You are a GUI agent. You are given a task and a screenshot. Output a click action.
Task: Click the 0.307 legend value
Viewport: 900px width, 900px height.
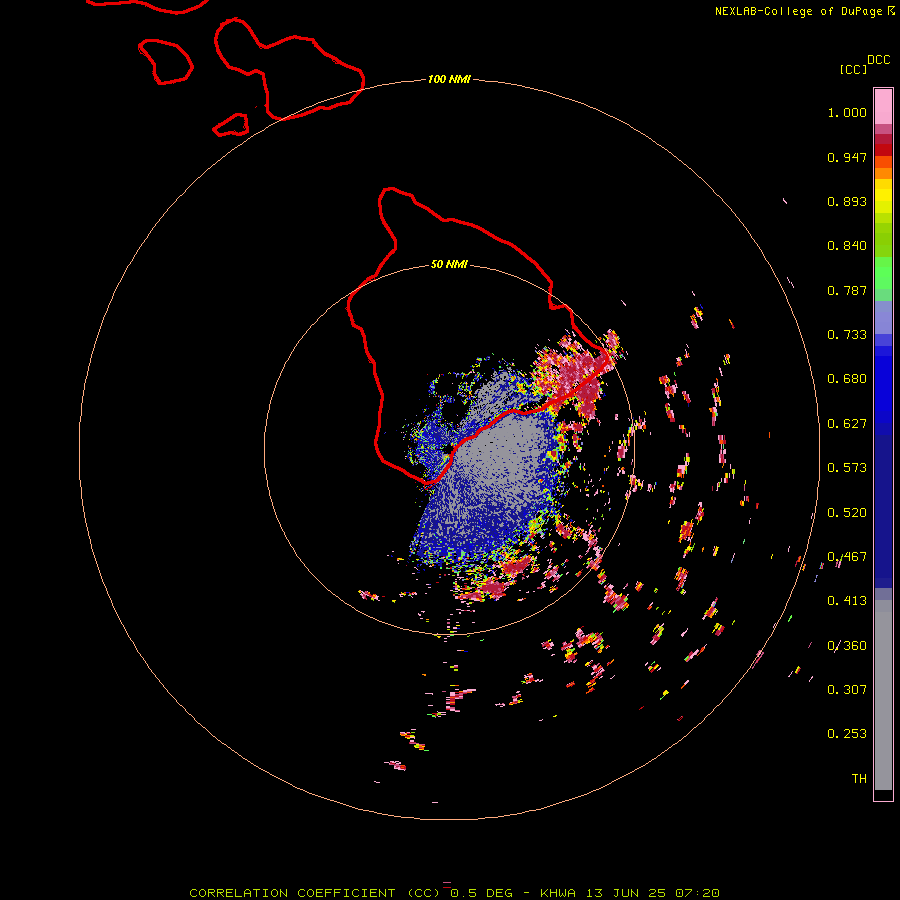coord(847,690)
